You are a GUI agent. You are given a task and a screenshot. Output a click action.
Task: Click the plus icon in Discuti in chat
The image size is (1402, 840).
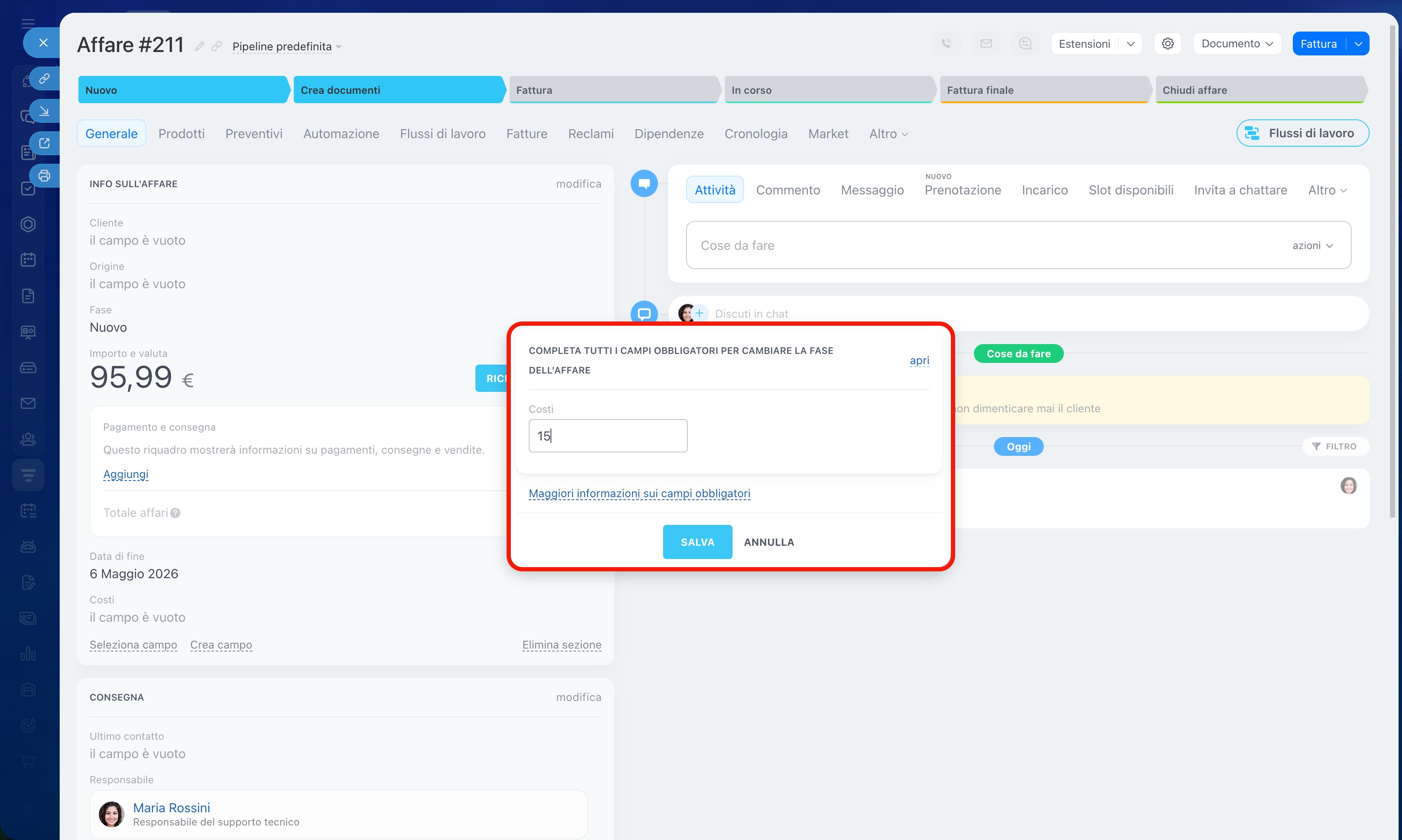click(700, 313)
